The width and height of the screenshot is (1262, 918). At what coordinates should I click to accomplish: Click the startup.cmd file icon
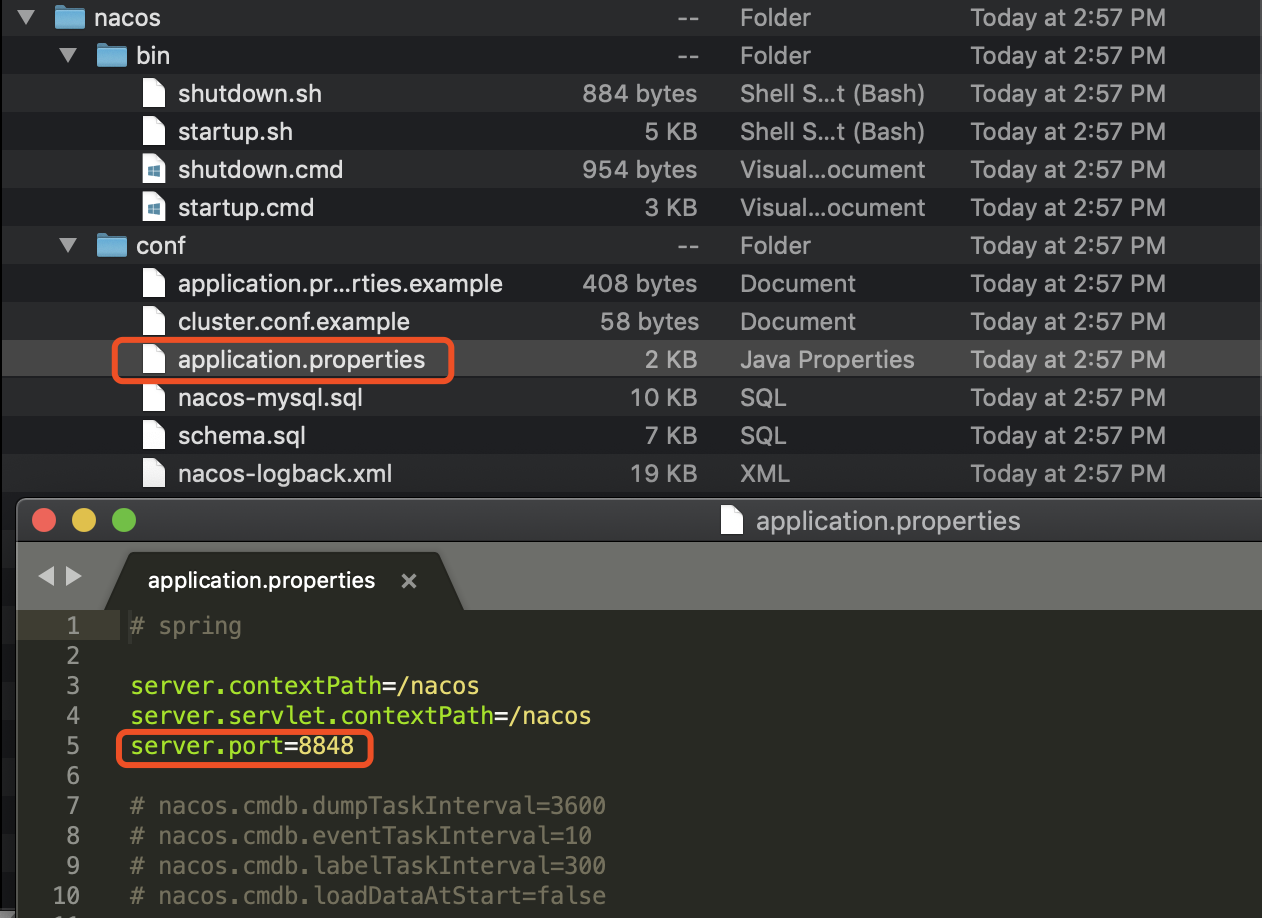[153, 207]
